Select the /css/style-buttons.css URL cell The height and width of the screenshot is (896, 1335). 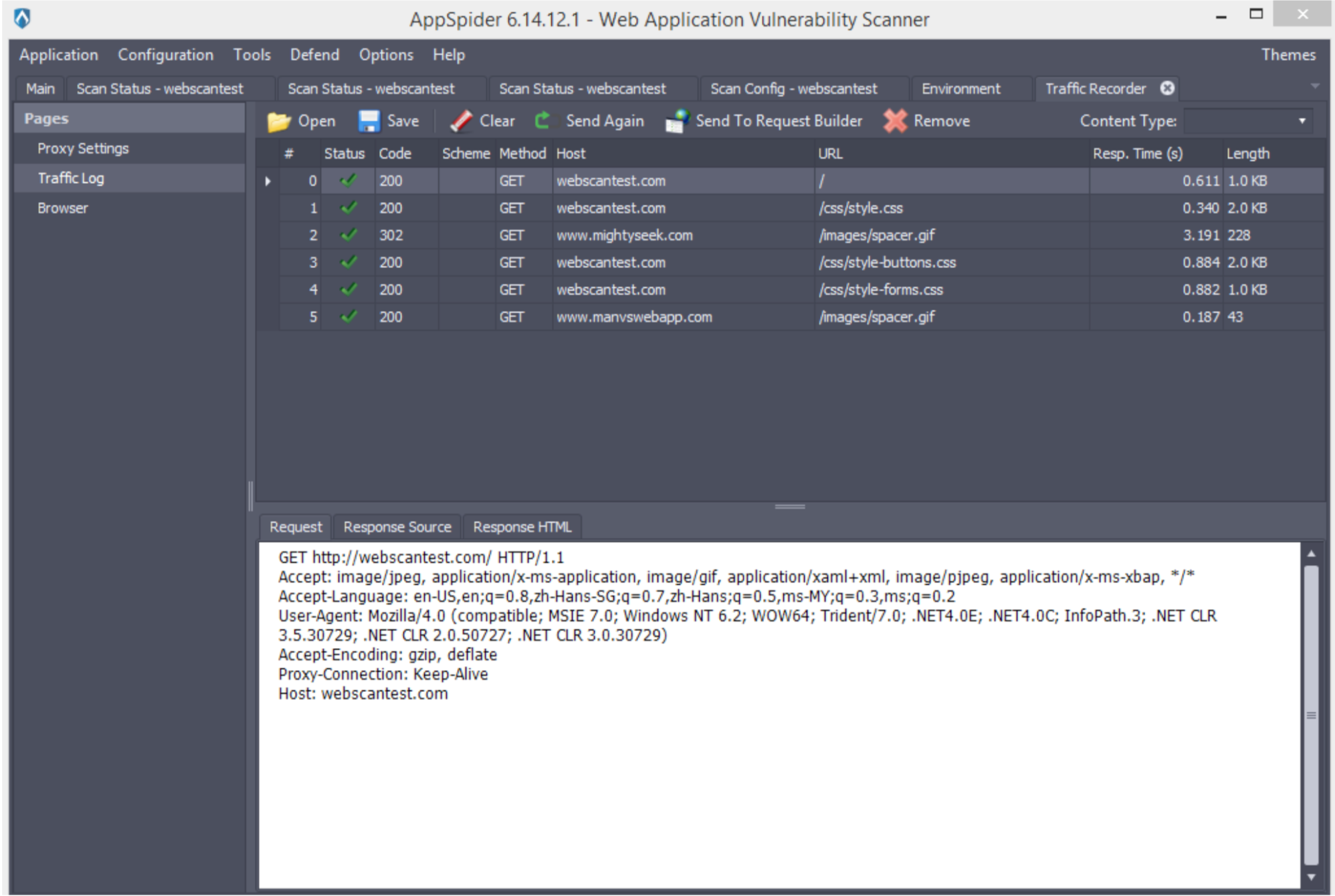[x=952, y=263]
